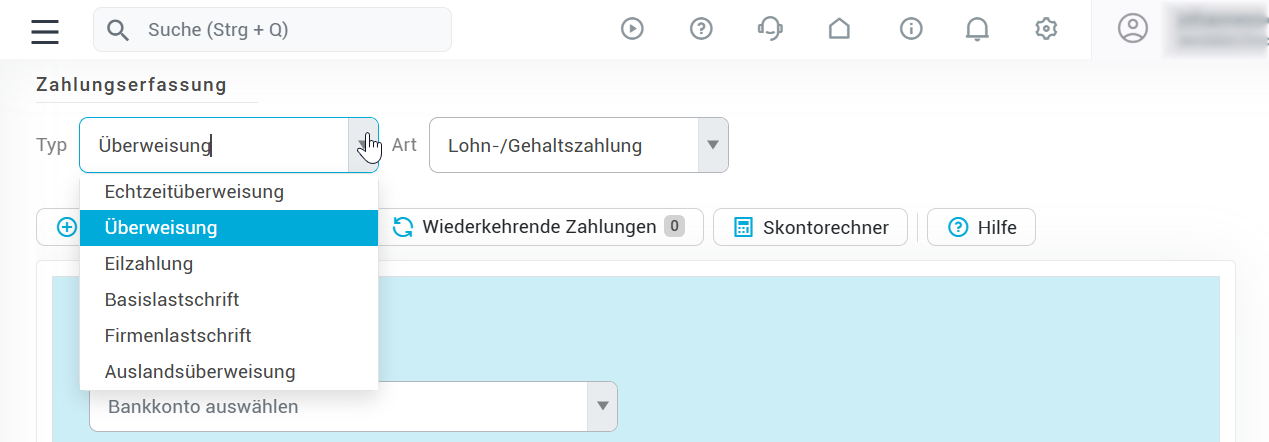Viewport: 1269px width, 442px height.
Task: Open the hamburger navigation menu
Action: [45, 30]
